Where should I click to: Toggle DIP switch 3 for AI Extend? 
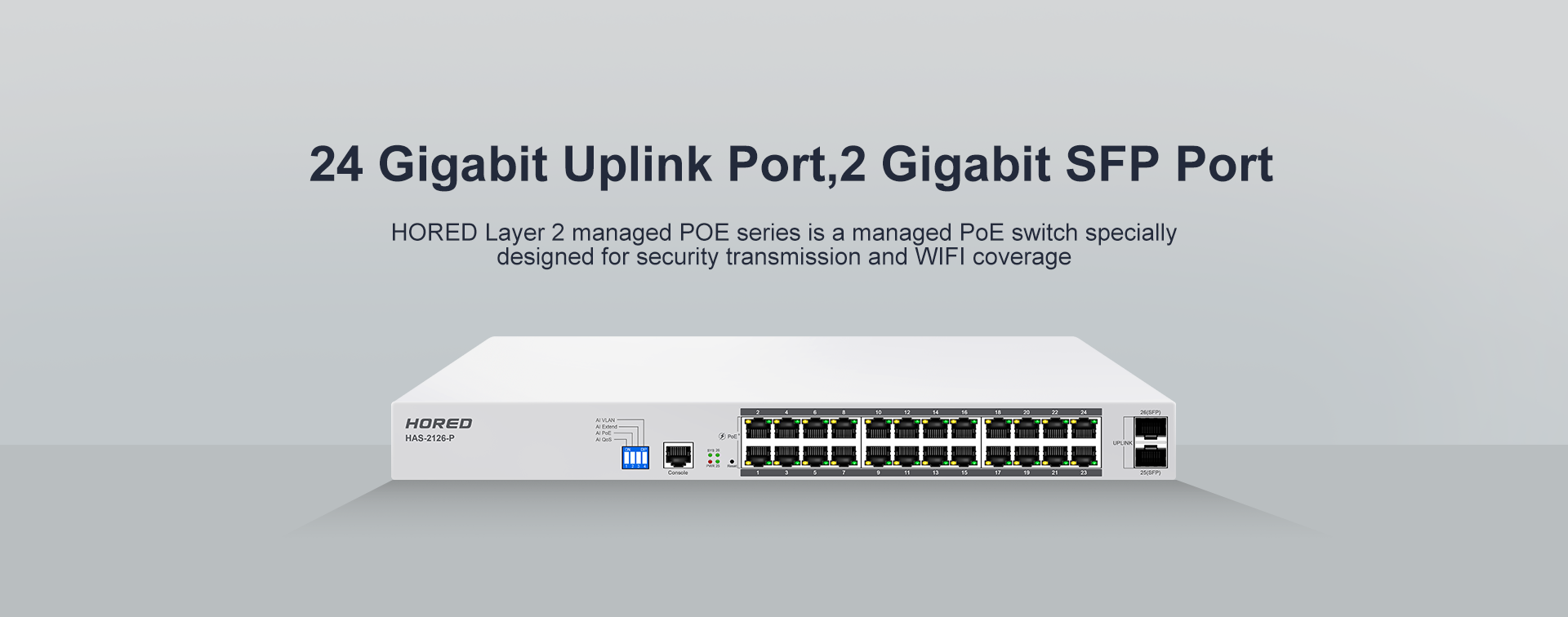pyautogui.click(x=639, y=458)
